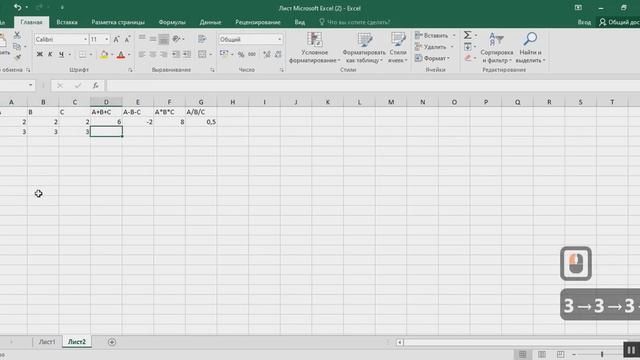Toggle bold Ж formatting
Screen dimensions: 640x360
click(x=40, y=54)
